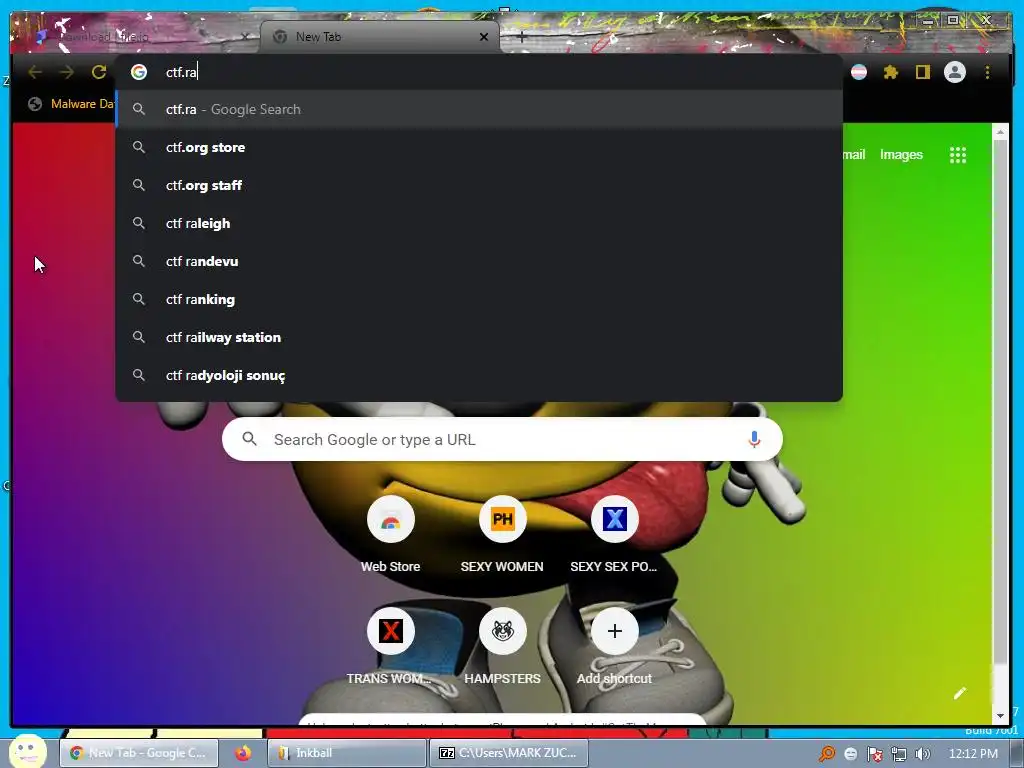Click the page scrollbar down arrow
1024x768 pixels.
click(x=1000, y=717)
